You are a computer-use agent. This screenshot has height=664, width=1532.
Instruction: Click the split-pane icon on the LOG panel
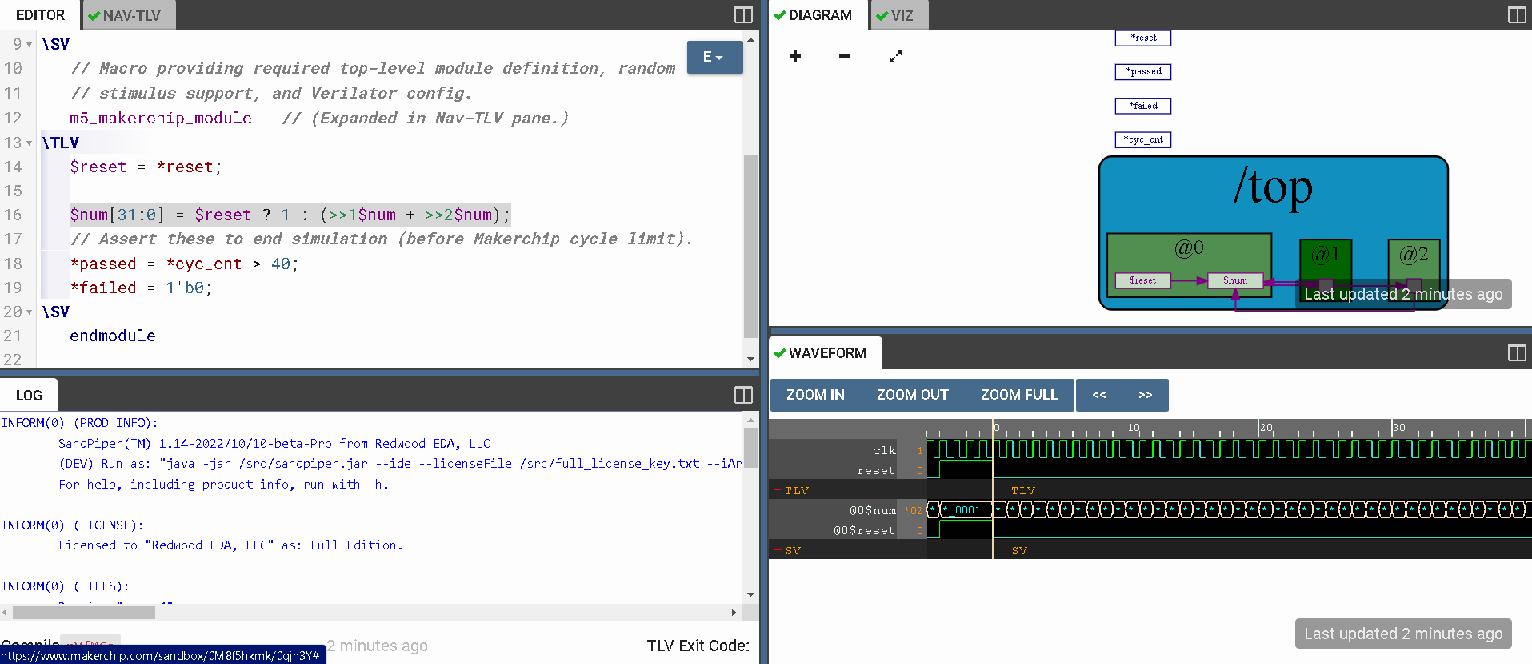[x=742, y=395]
